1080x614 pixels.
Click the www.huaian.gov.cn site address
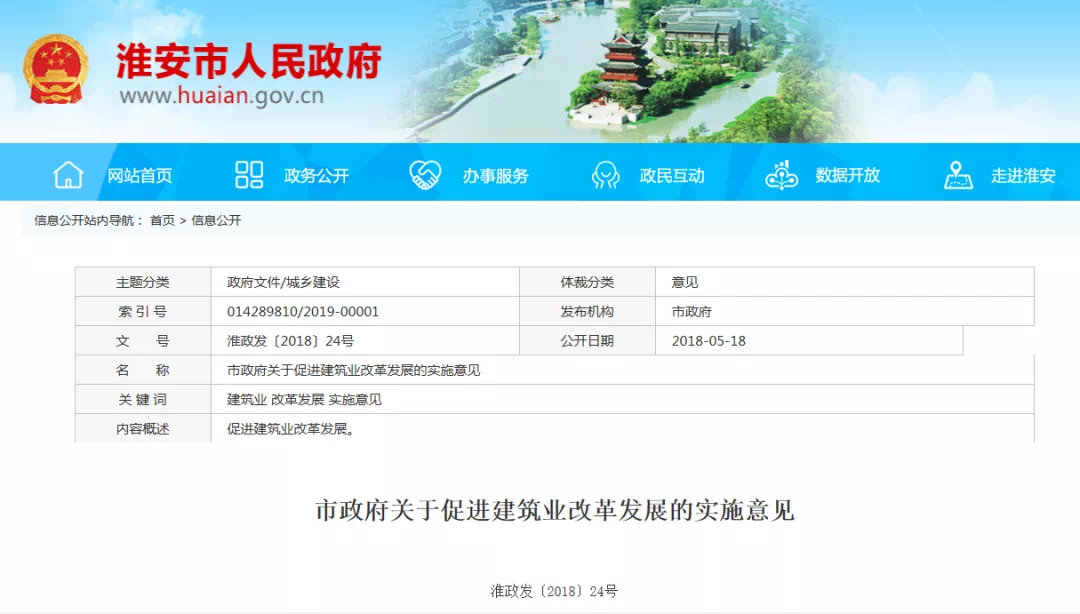(222, 95)
